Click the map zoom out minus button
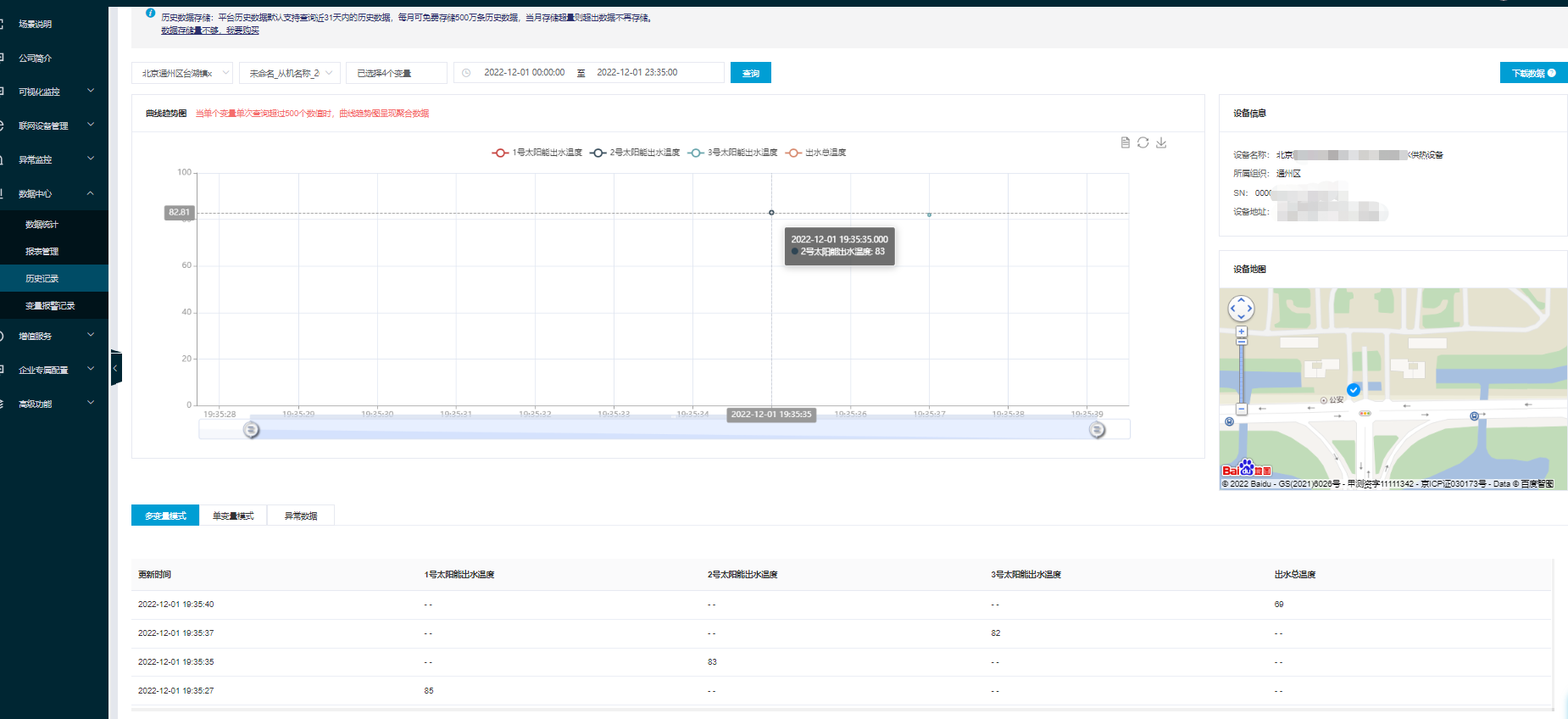The height and width of the screenshot is (719, 1568). point(1241,410)
